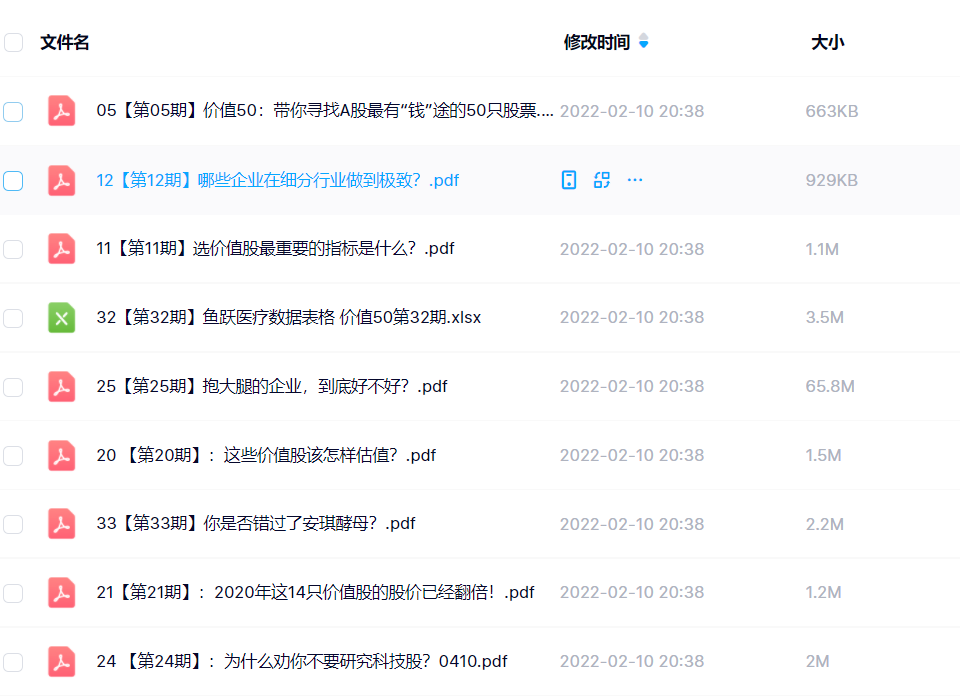Click the size value 1.5M
The width and height of the screenshot is (960, 700).
click(x=823, y=456)
